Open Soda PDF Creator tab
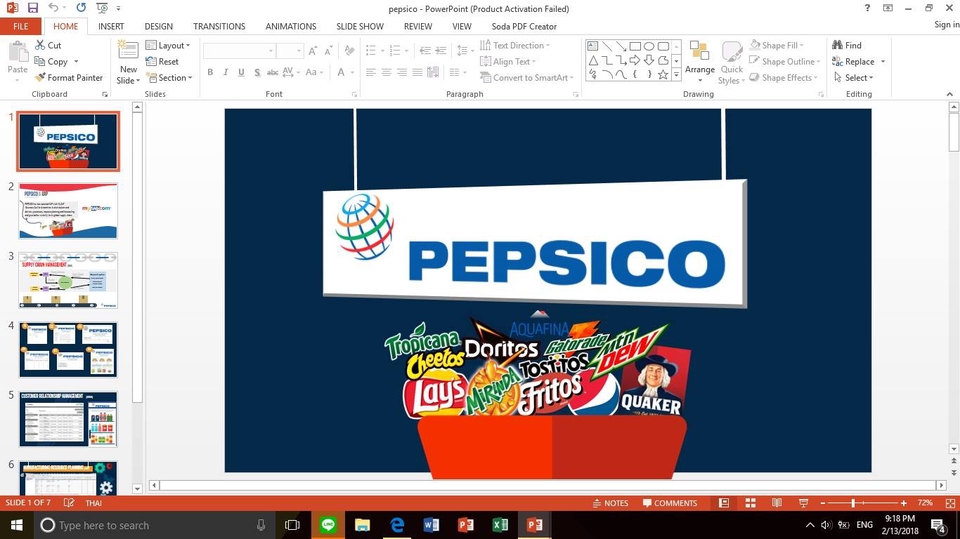This screenshot has height=539, width=960. tap(524, 26)
